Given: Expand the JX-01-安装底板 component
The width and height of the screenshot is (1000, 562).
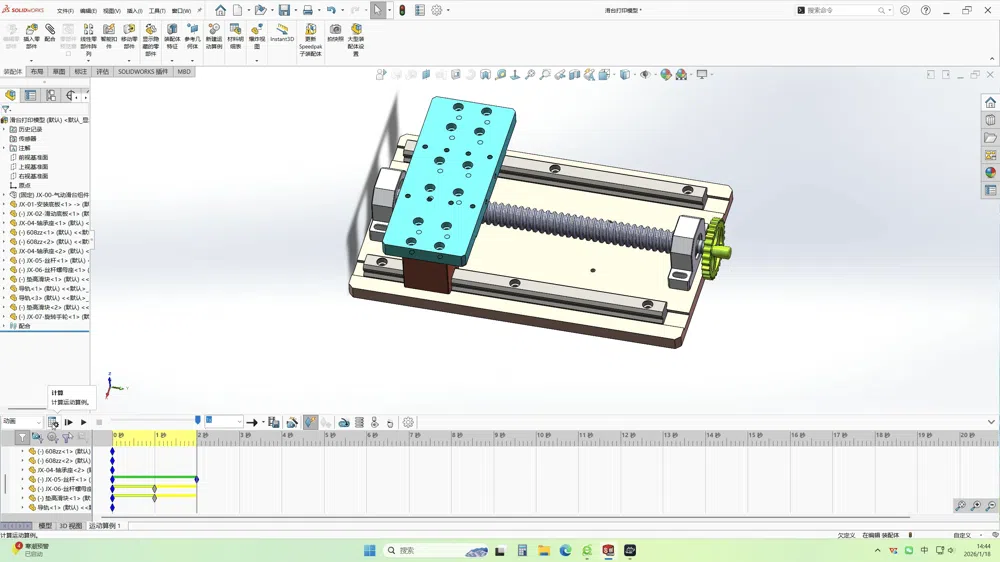Looking at the screenshot, I should click(x=4, y=204).
